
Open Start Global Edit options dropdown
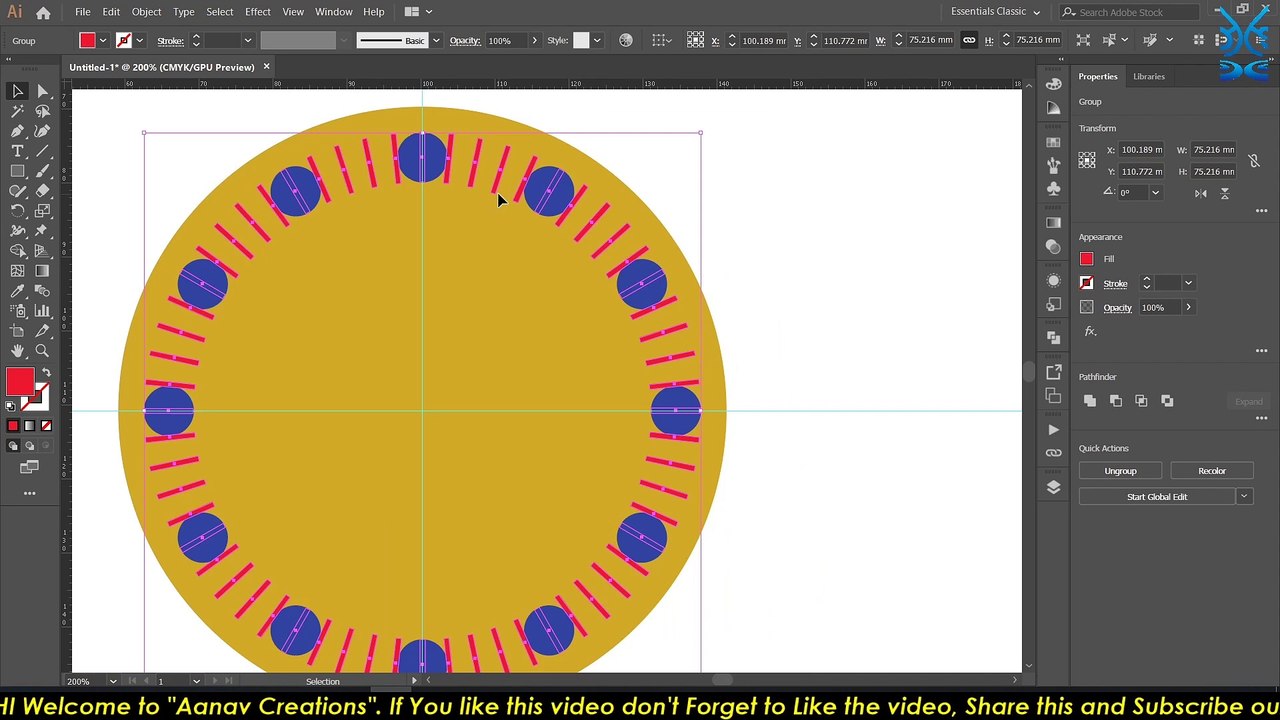pos(1244,497)
